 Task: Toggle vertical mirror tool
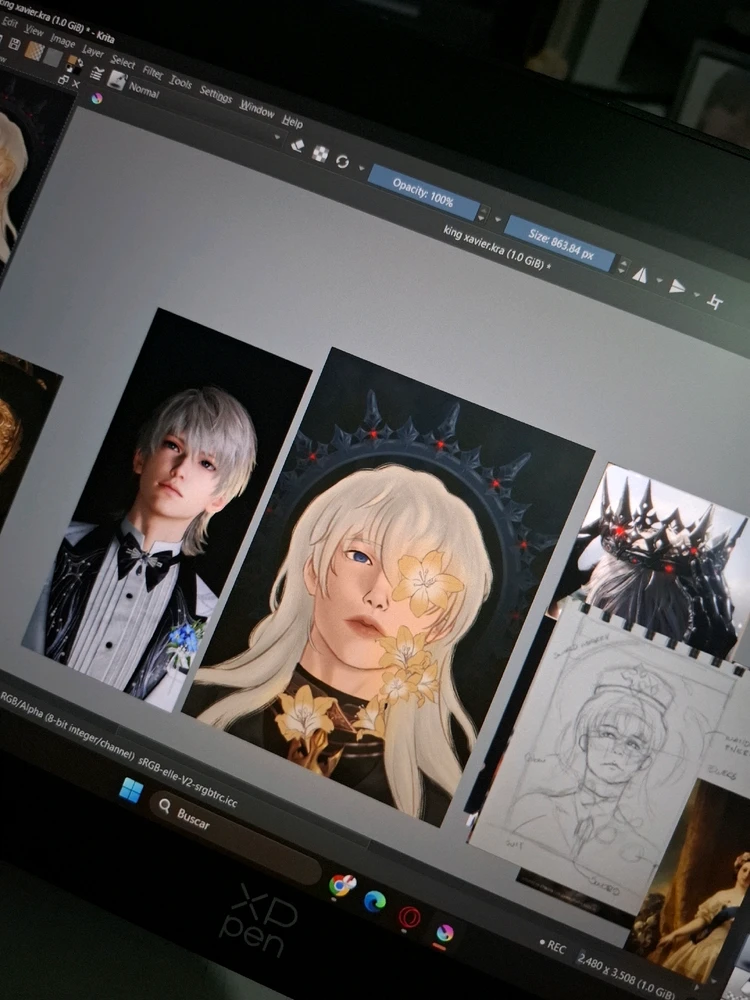pyautogui.click(x=677, y=287)
